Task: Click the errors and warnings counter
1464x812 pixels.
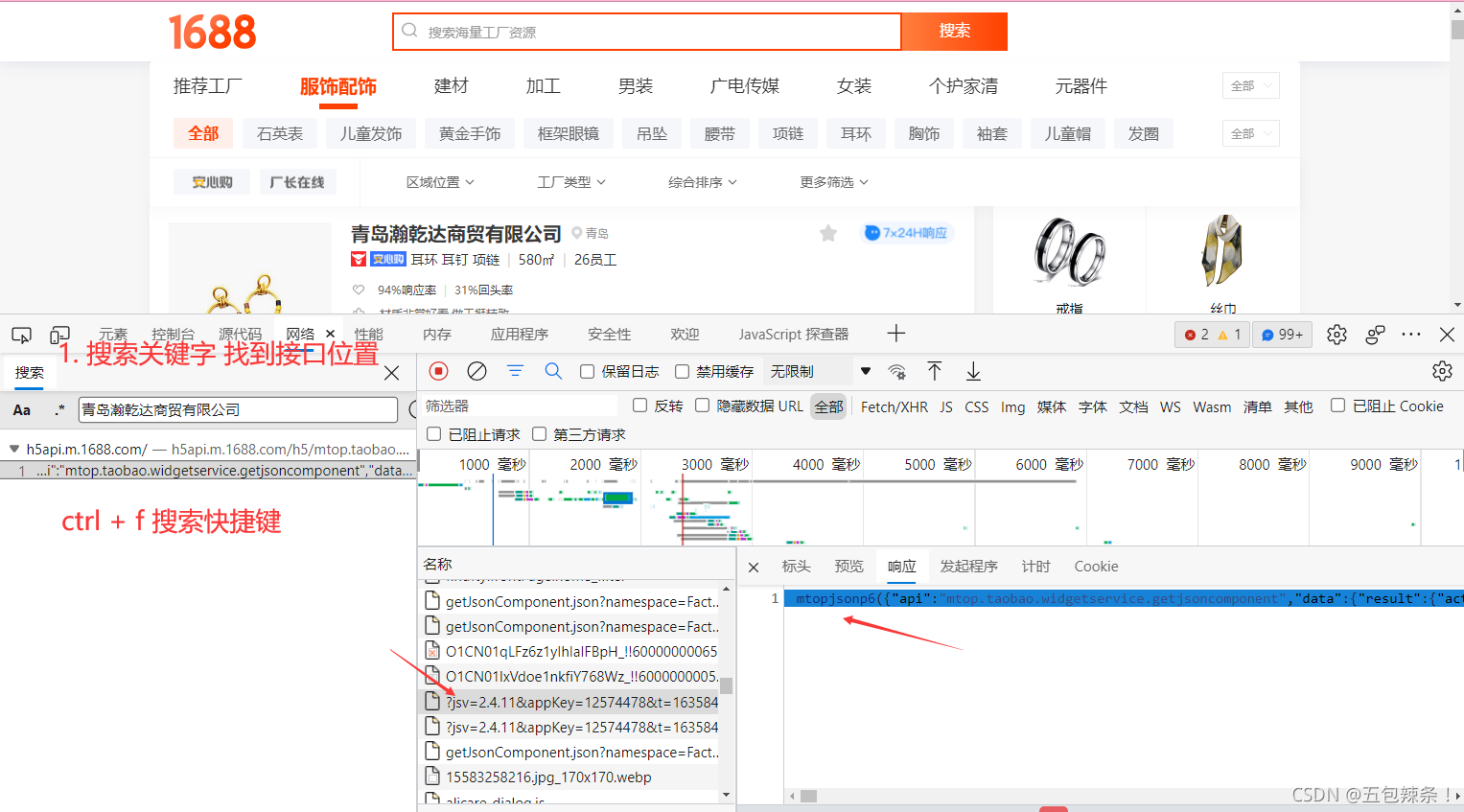Action: [1213, 335]
